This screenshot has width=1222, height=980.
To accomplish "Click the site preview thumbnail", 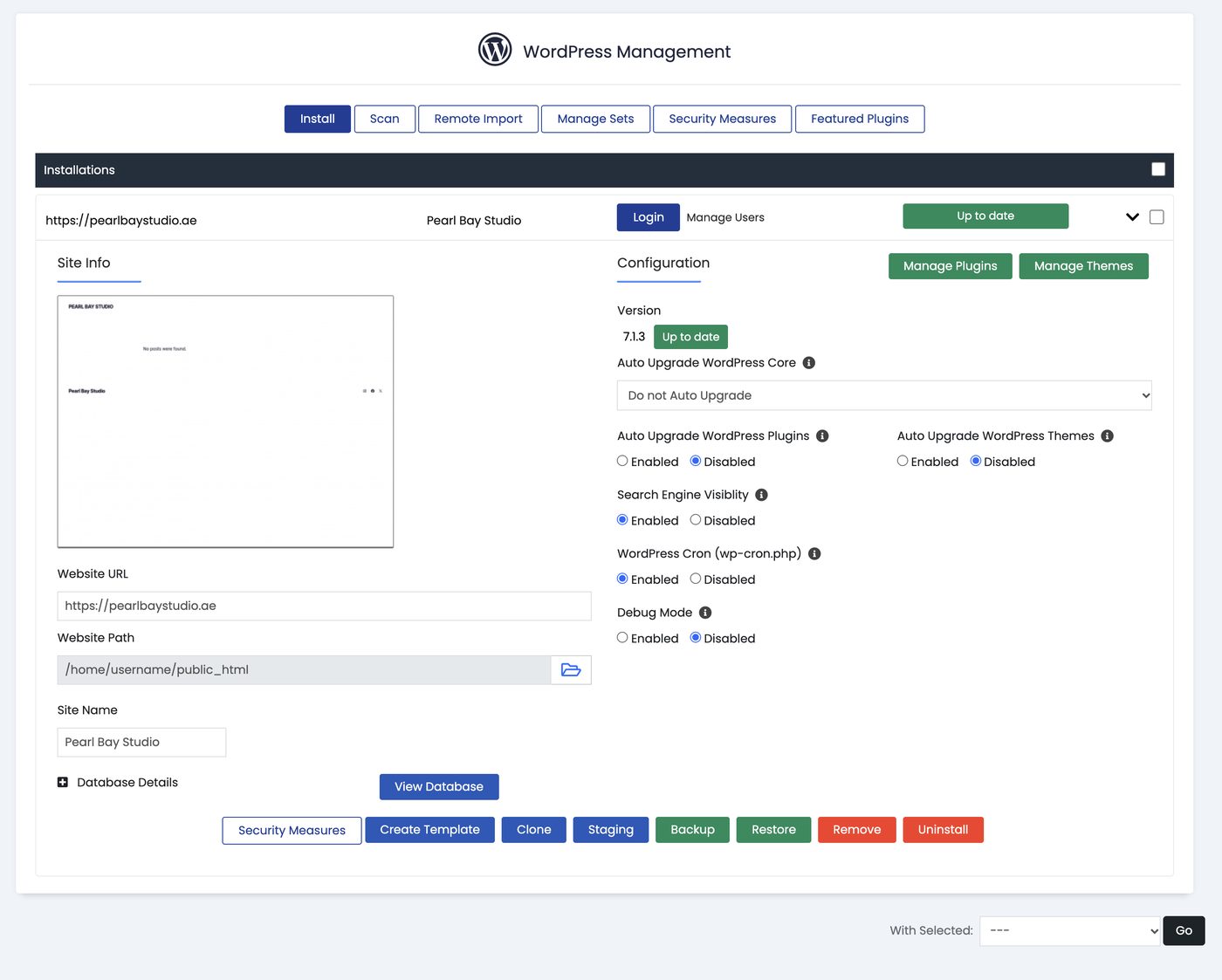I will click(x=225, y=421).
